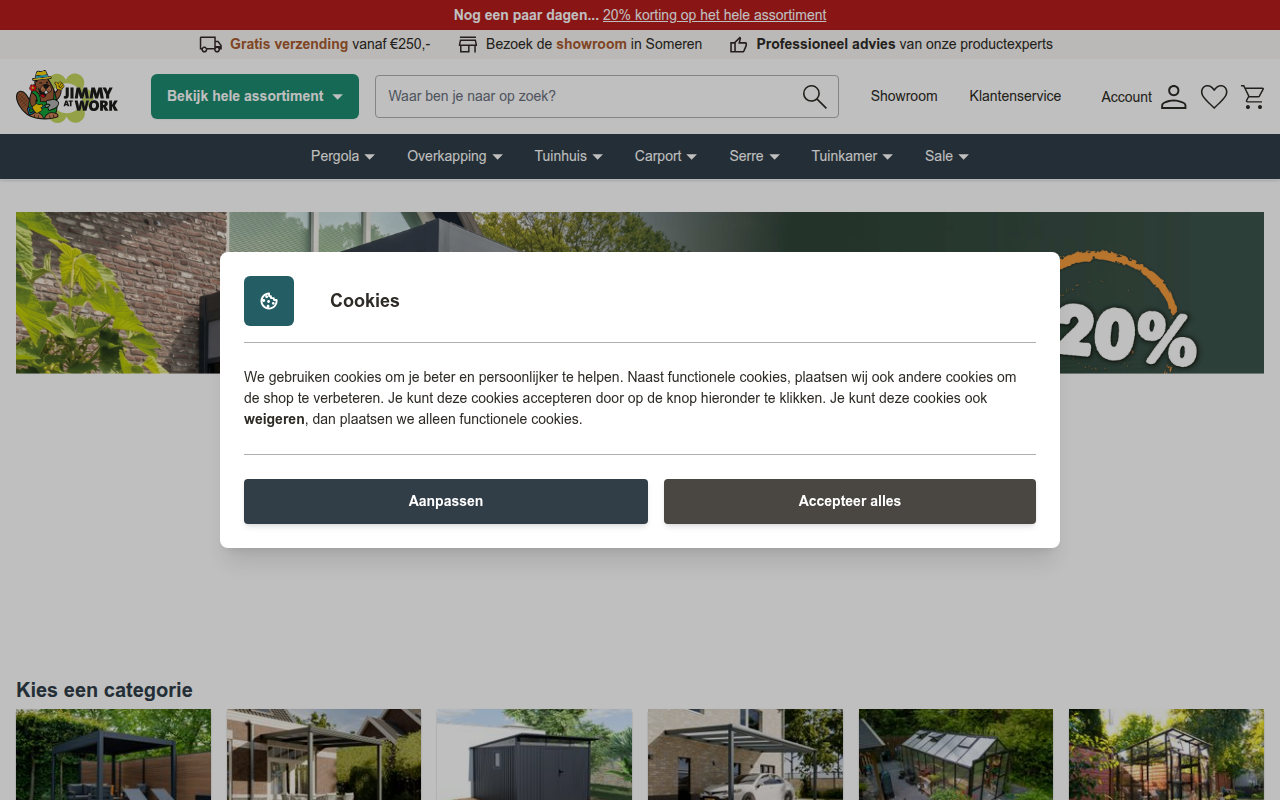
Task: Click the delivery truck icon
Action: pyautogui.click(x=210, y=44)
